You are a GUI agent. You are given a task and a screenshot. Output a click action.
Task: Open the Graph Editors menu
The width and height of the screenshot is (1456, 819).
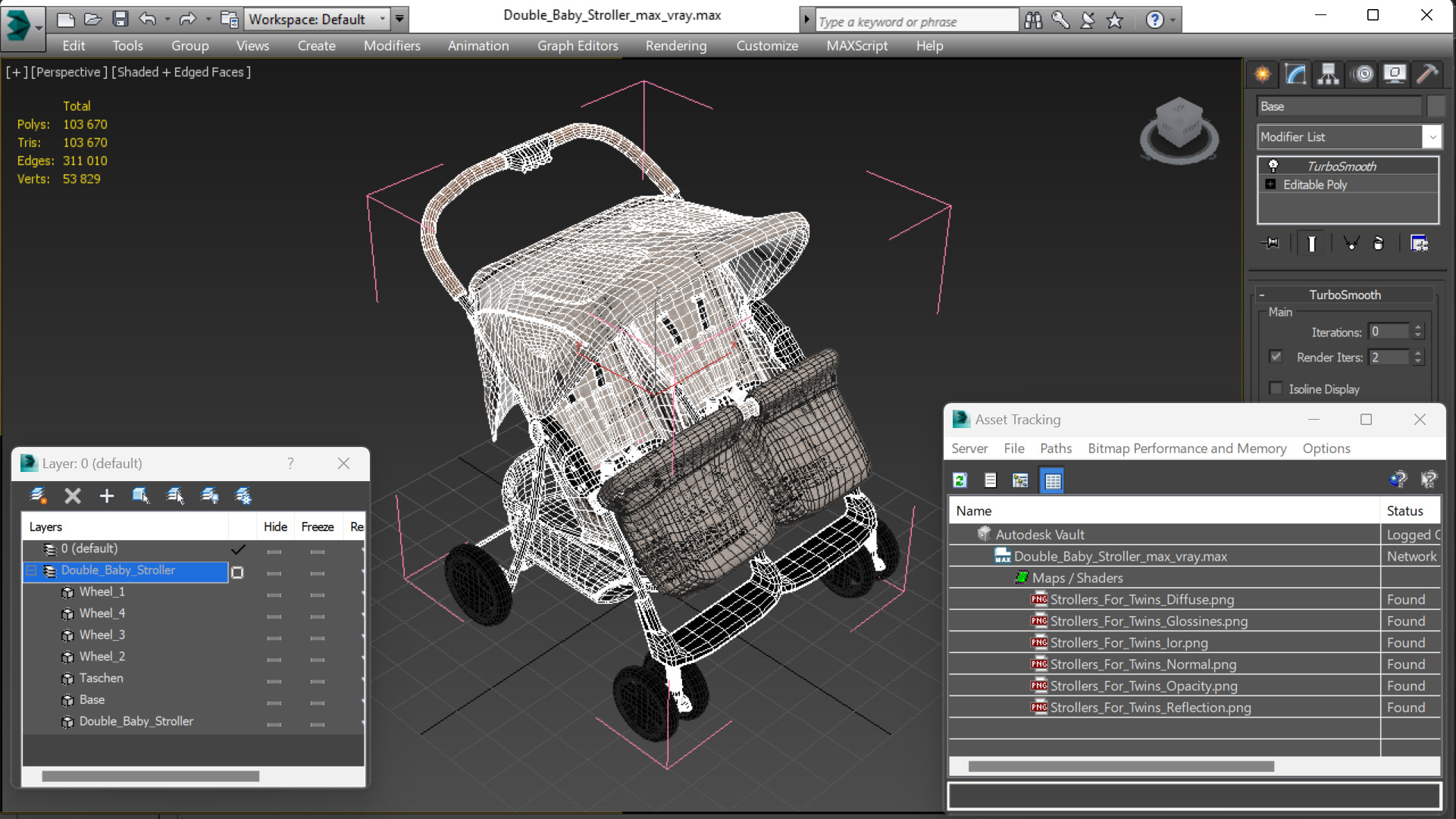pyautogui.click(x=578, y=45)
